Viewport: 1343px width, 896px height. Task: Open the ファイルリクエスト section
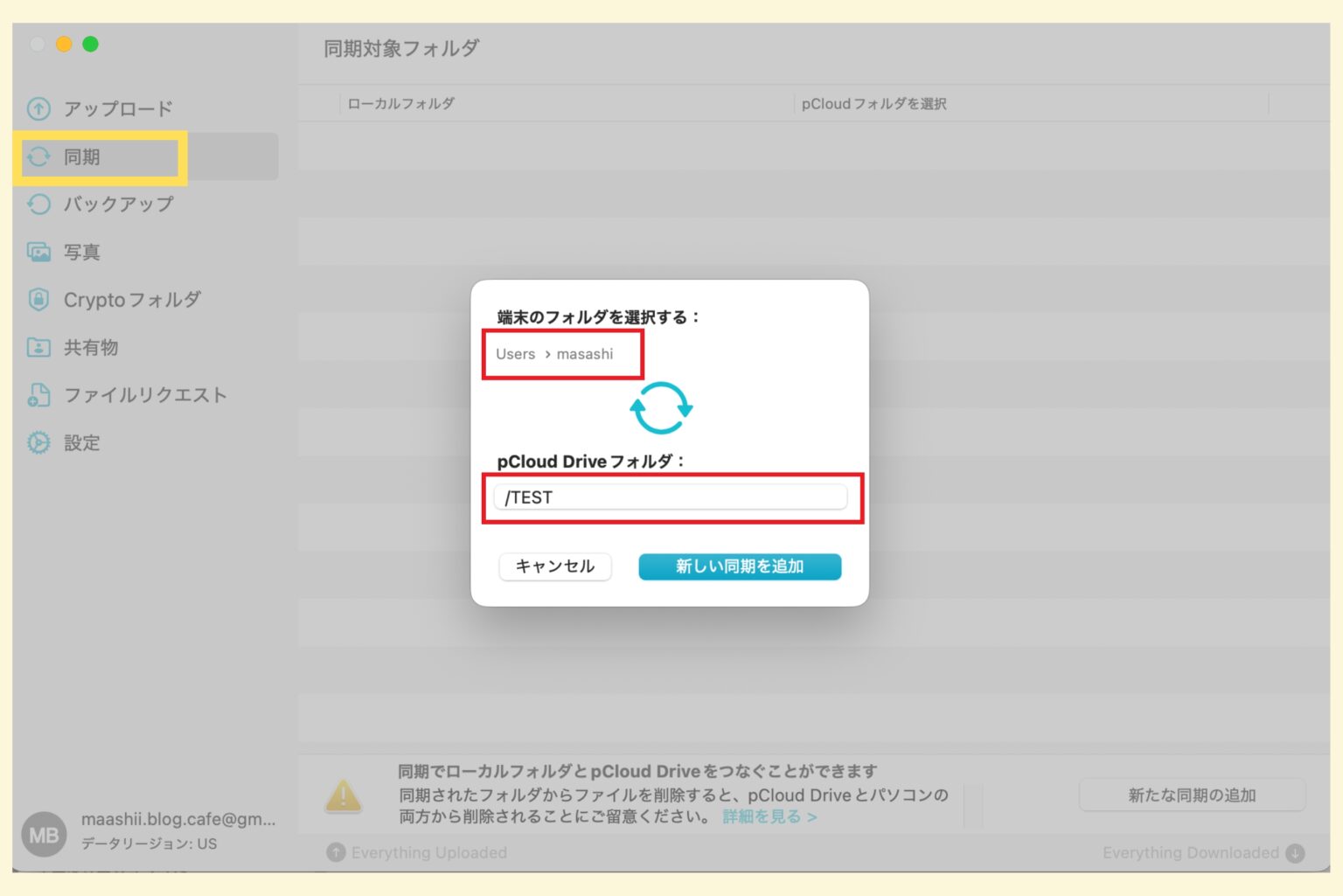[145, 395]
